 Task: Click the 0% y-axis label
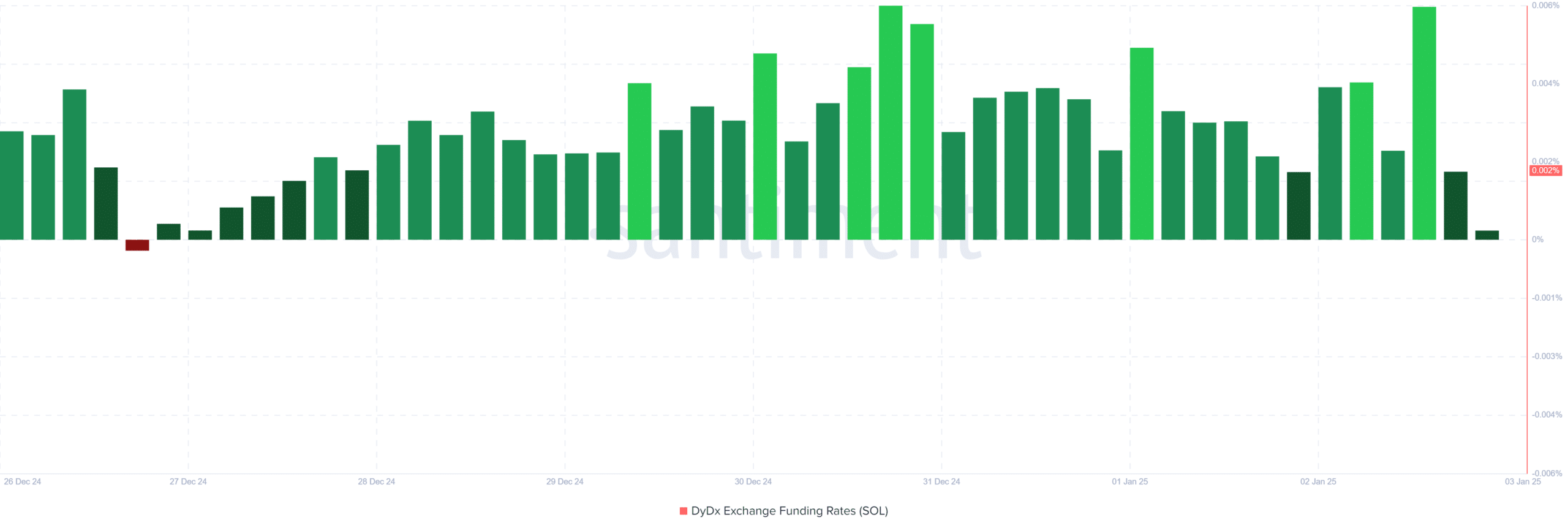pyautogui.click(x=1537, y=239)
